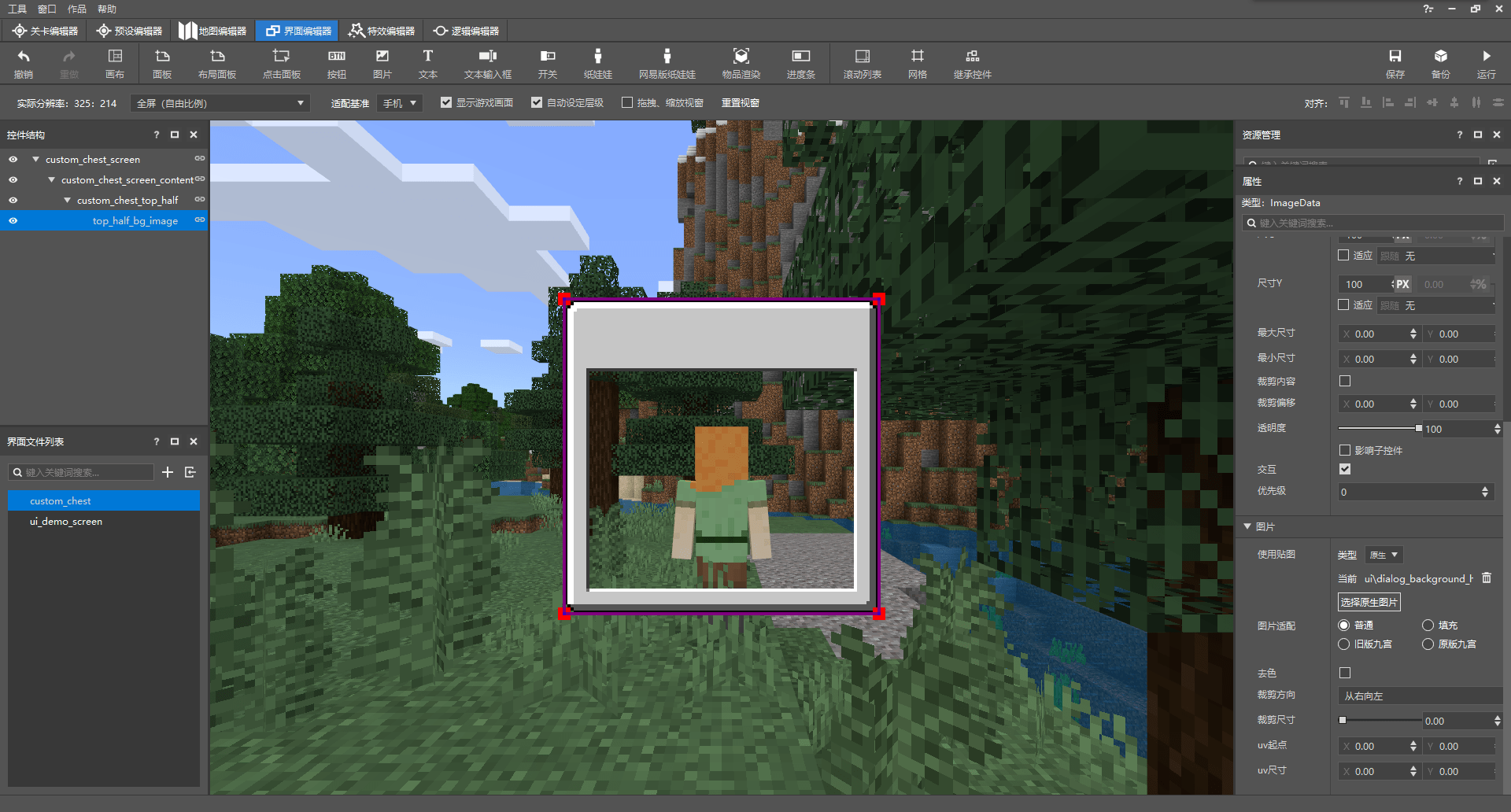Click the 选择原生图片 button

1369,602
